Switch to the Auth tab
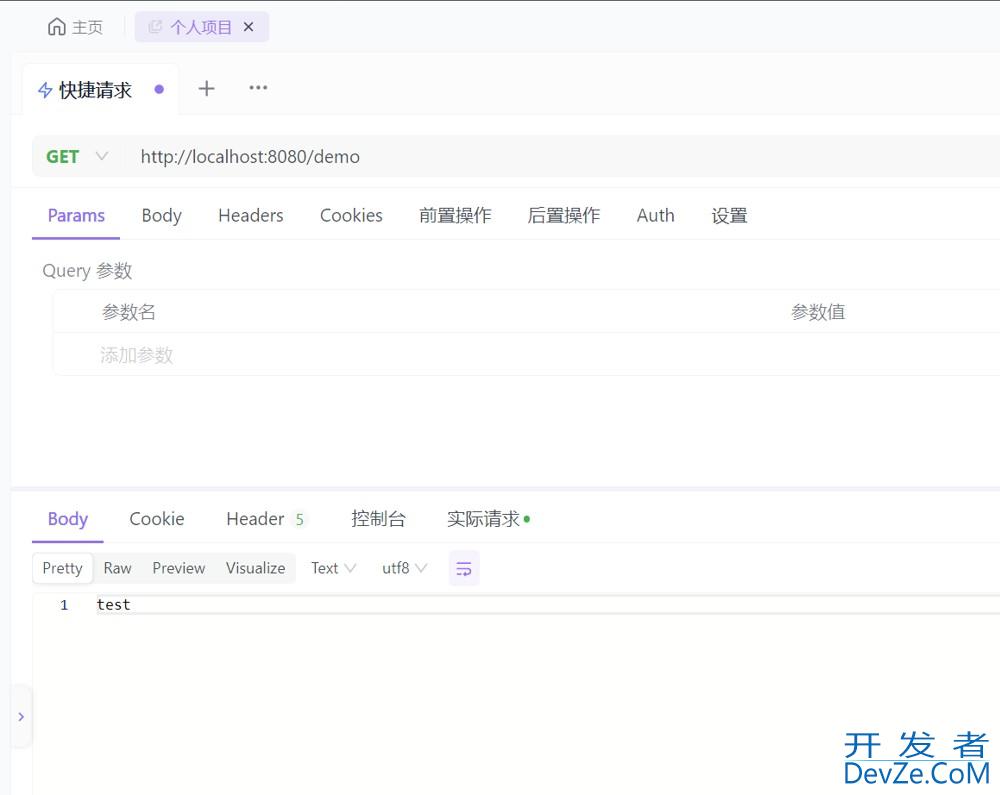The height and width of the screenshot is (795, 1000). (655, 215)
